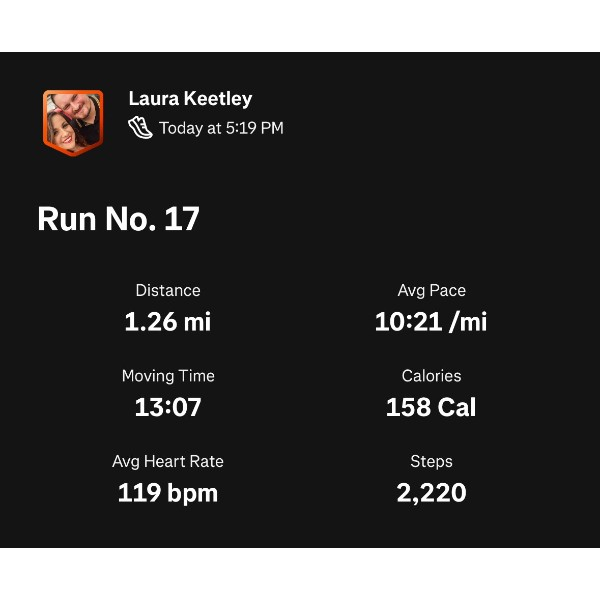The width and height of the screenshot is (600, 600).
Task: Click the Steps label
Action: 431,462
